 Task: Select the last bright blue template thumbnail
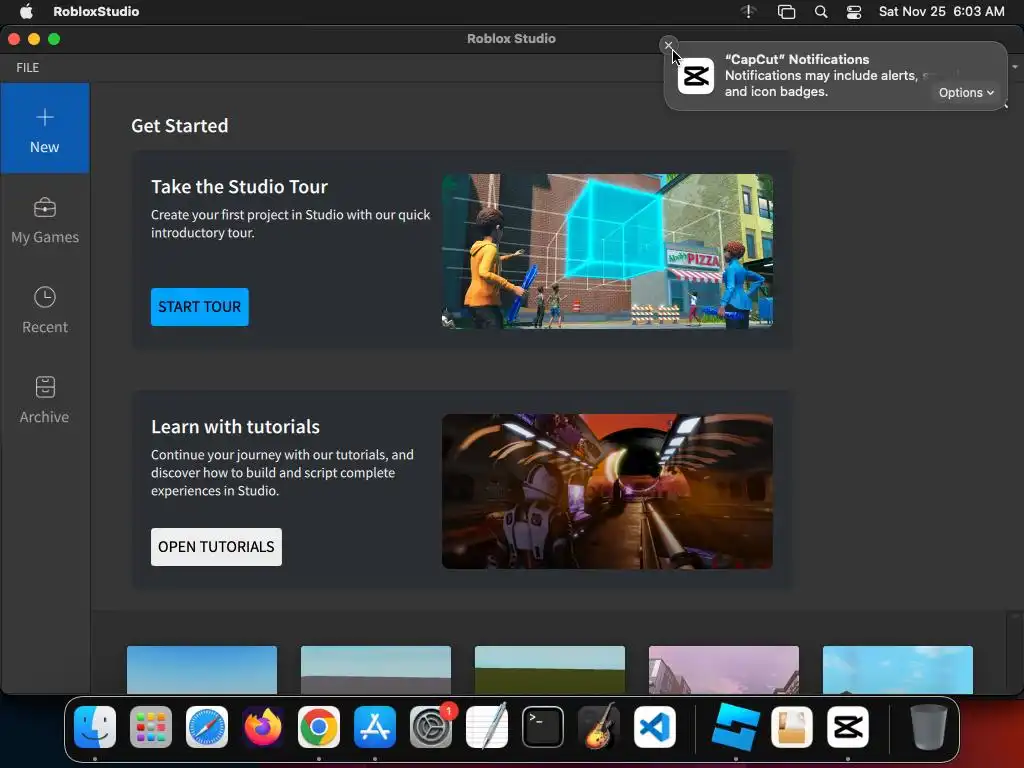point(898,670)
